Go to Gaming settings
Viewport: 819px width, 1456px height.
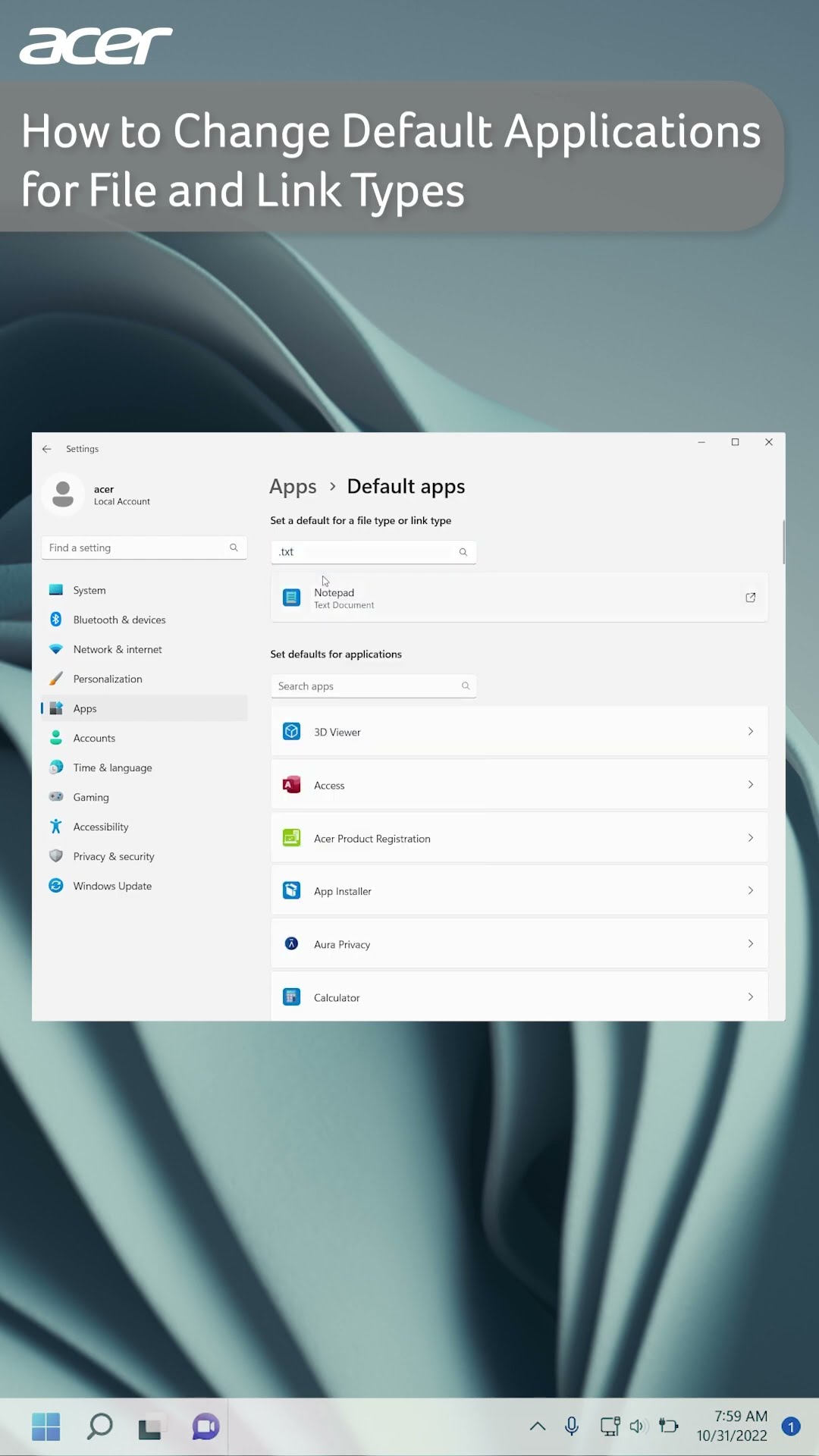144,797
